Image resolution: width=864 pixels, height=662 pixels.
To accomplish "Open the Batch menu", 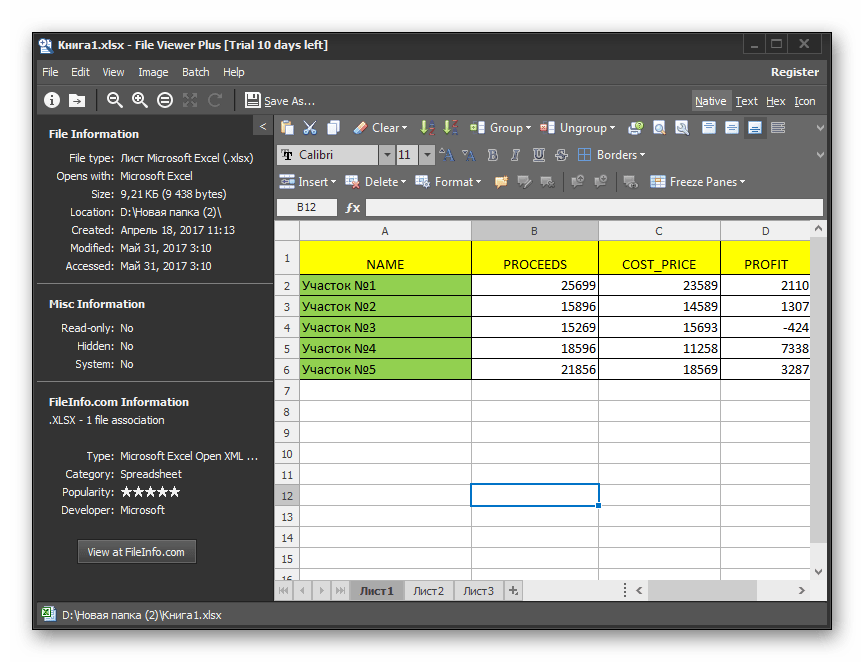I will [195, 72].
